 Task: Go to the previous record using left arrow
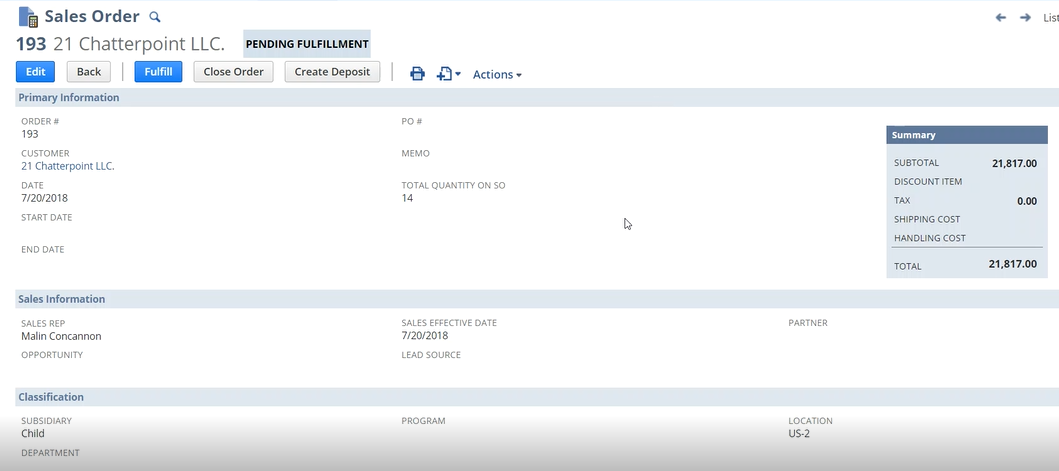[x=1000, y=18]
